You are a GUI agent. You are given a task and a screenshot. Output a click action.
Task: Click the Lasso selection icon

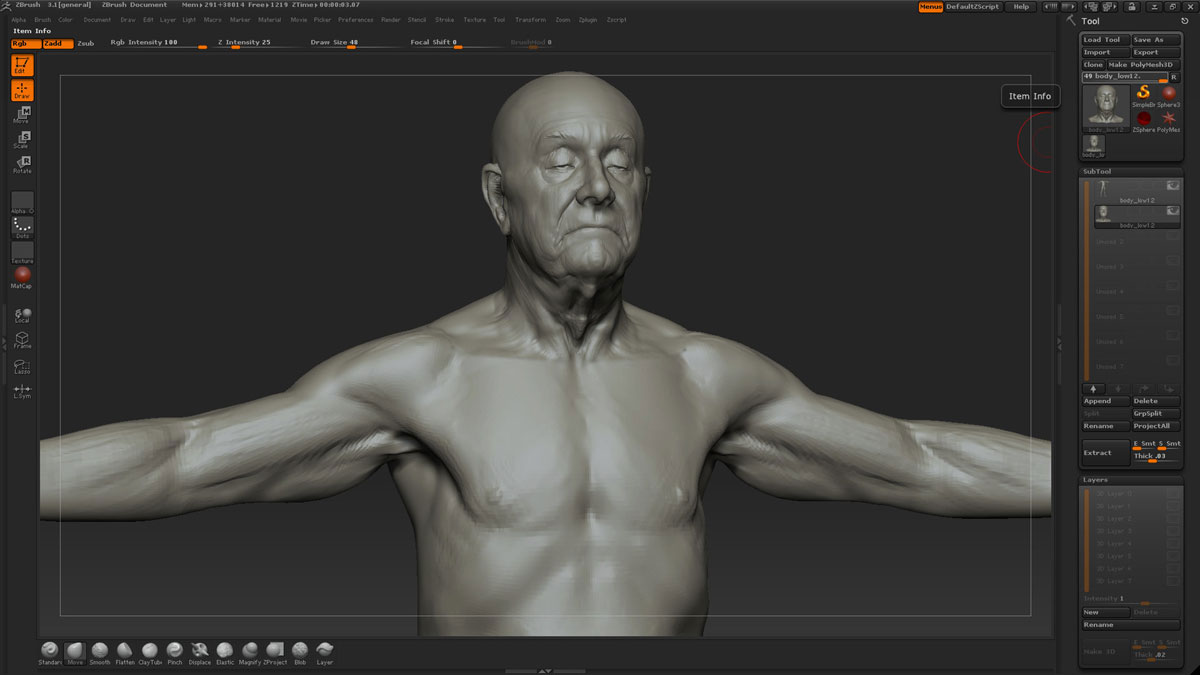pyautogui.click(x=22, y=367)
